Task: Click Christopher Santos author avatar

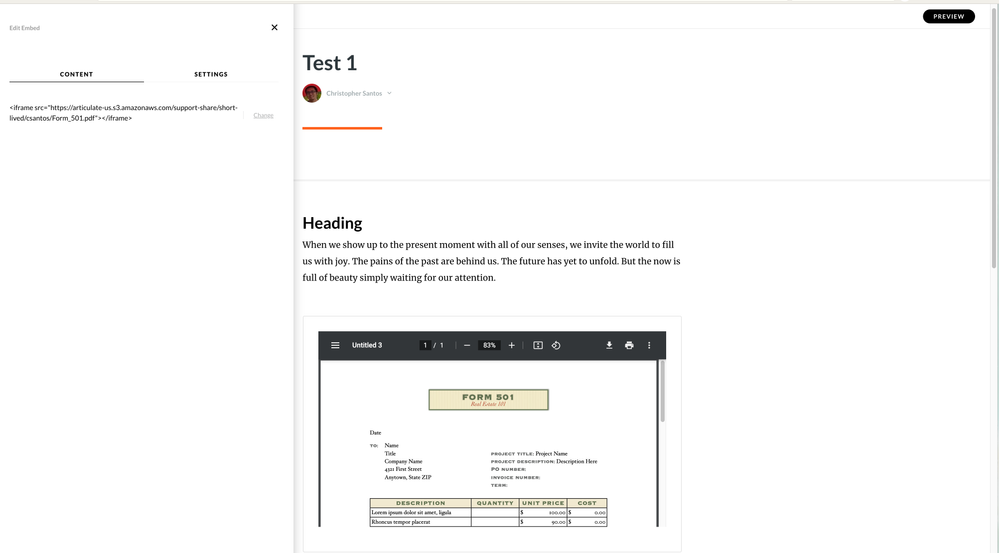Action: coord(312,93)
